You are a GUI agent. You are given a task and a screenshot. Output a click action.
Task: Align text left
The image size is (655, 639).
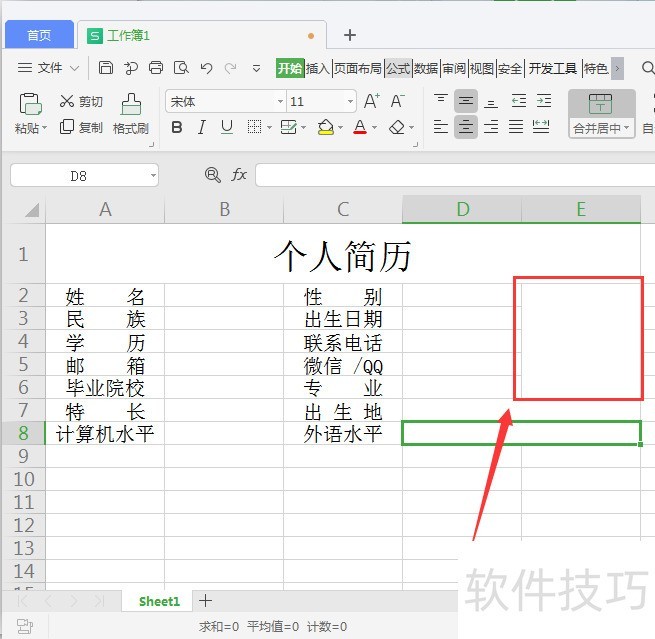click(441, 126)
